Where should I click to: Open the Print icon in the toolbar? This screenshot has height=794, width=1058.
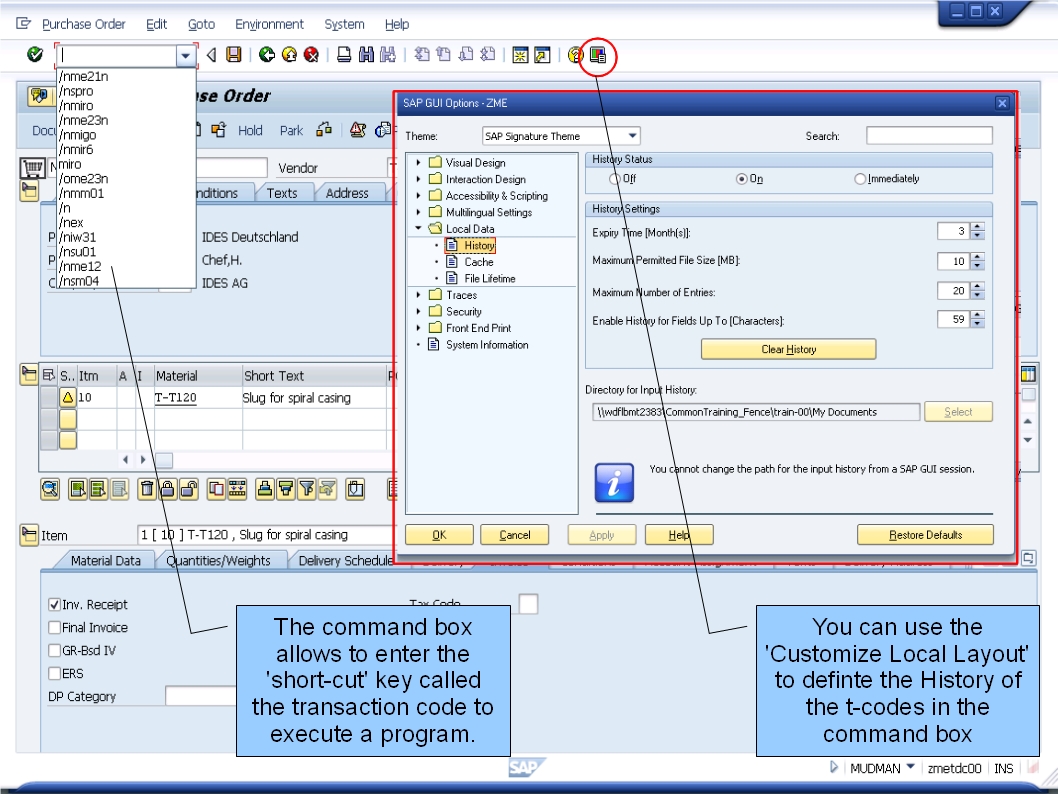tap(343, 55)
